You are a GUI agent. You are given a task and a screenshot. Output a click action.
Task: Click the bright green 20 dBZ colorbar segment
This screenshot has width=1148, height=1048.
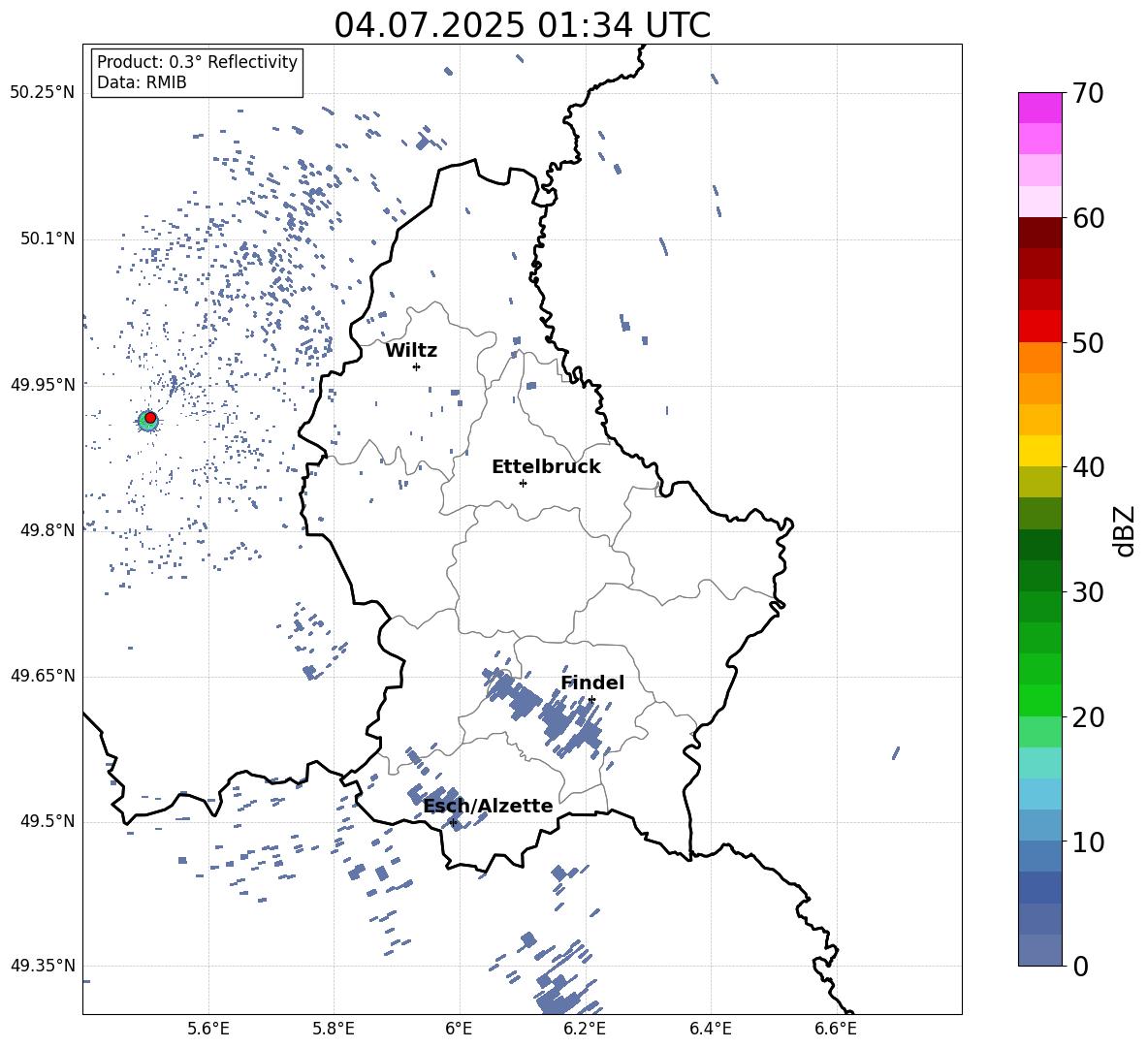click(1039, 700)
